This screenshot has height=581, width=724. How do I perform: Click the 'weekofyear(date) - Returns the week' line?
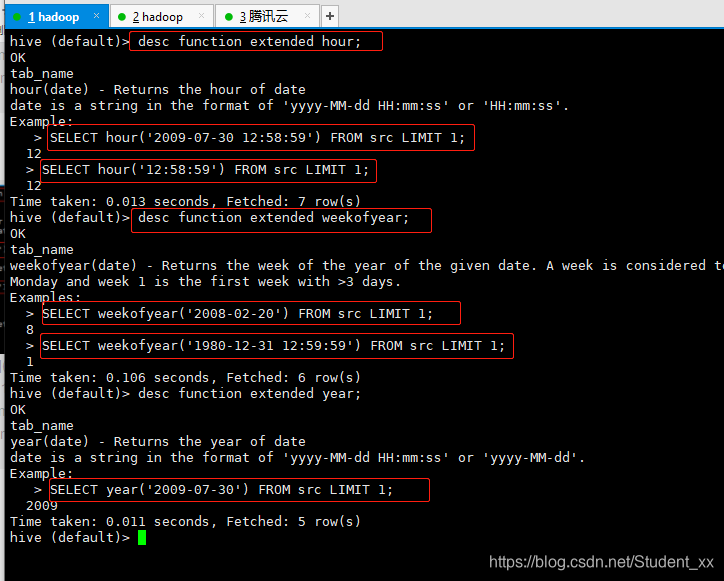pos(367,266)
